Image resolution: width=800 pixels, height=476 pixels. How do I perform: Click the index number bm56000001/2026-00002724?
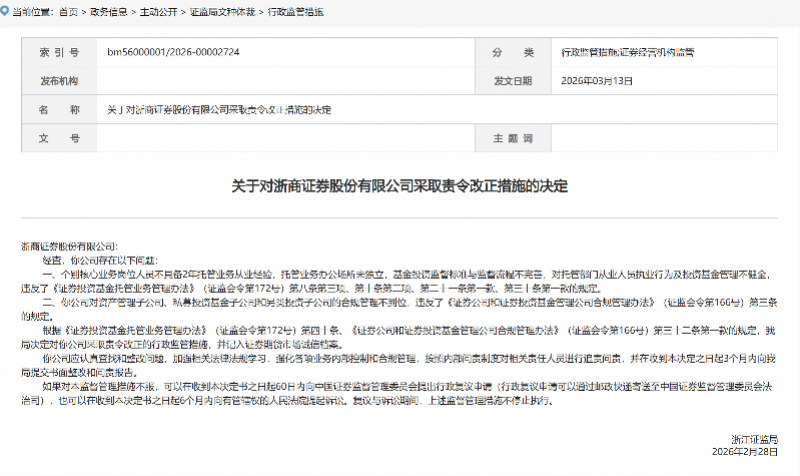pos(172,51)
